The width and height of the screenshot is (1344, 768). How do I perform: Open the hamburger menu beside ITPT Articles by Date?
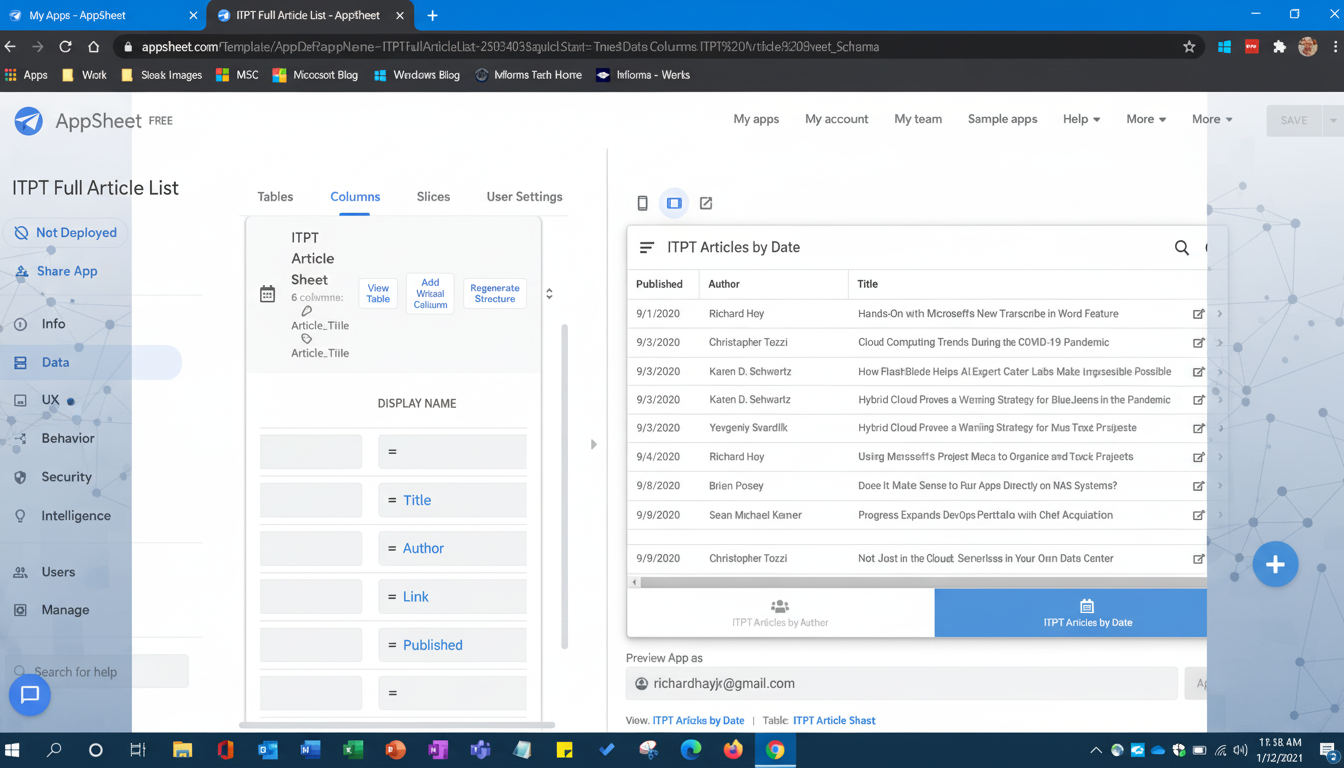coord(647,247)
